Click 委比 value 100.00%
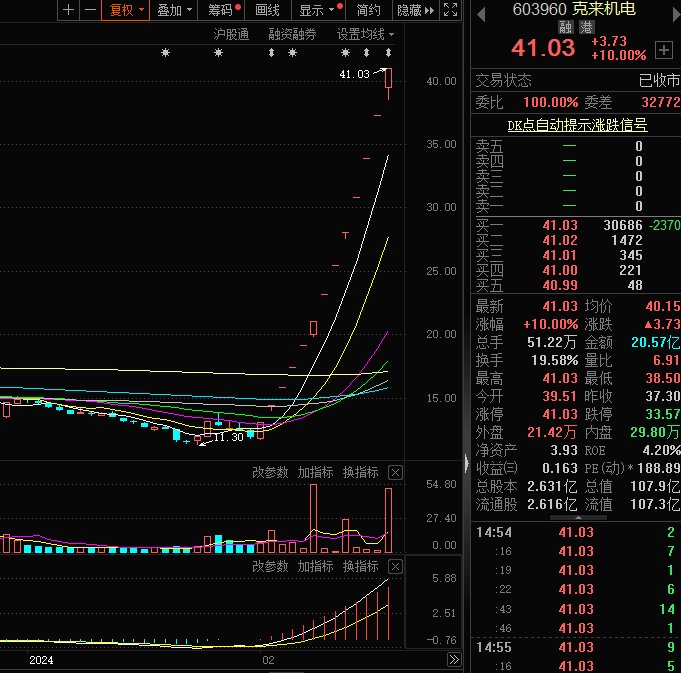Image resolution: width=681 pixels, height=673 pixels. [x=550, y=102]
